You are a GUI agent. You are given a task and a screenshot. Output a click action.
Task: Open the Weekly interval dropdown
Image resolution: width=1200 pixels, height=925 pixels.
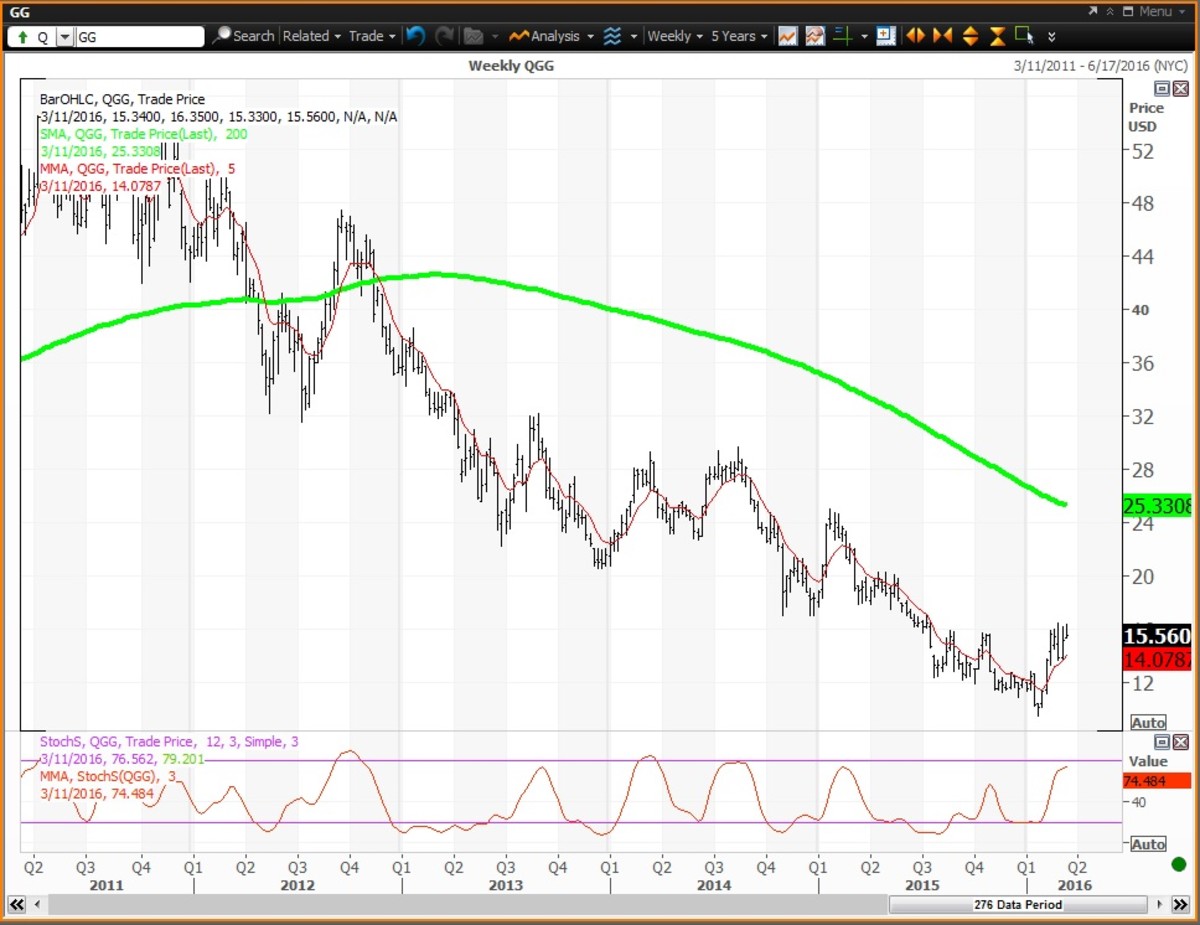pyautogui.click(x=674, y=36)
